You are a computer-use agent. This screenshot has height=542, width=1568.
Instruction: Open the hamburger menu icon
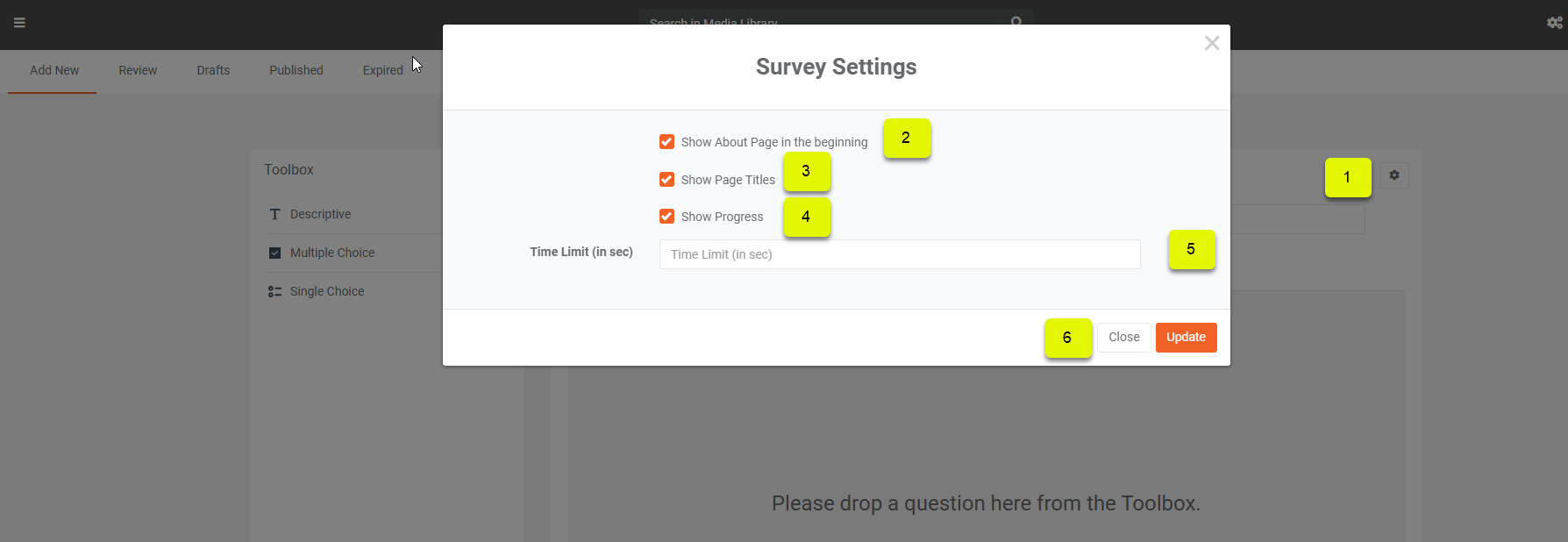point(19,23)
